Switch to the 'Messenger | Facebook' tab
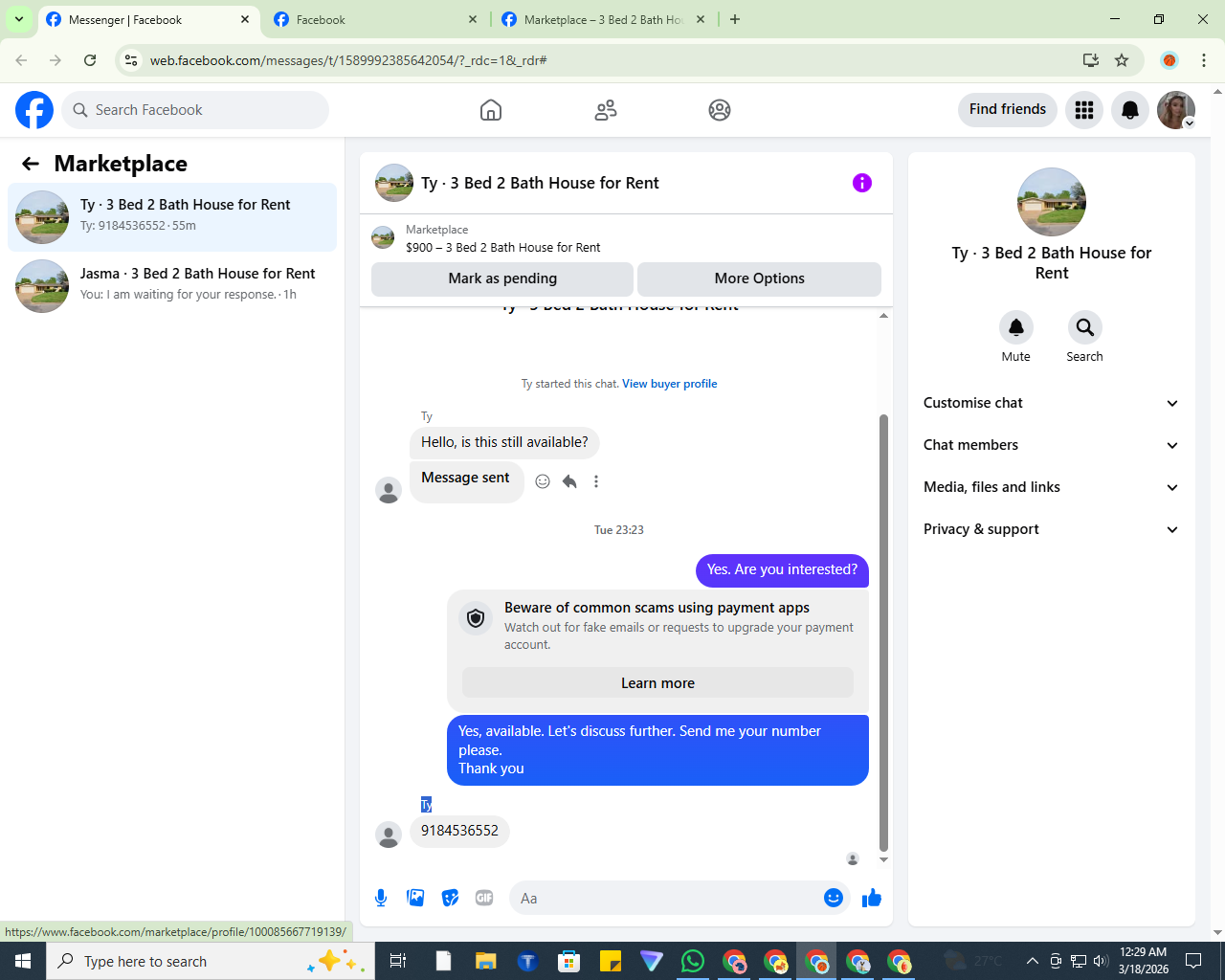Screen dimensions: 1225x980 150,19
